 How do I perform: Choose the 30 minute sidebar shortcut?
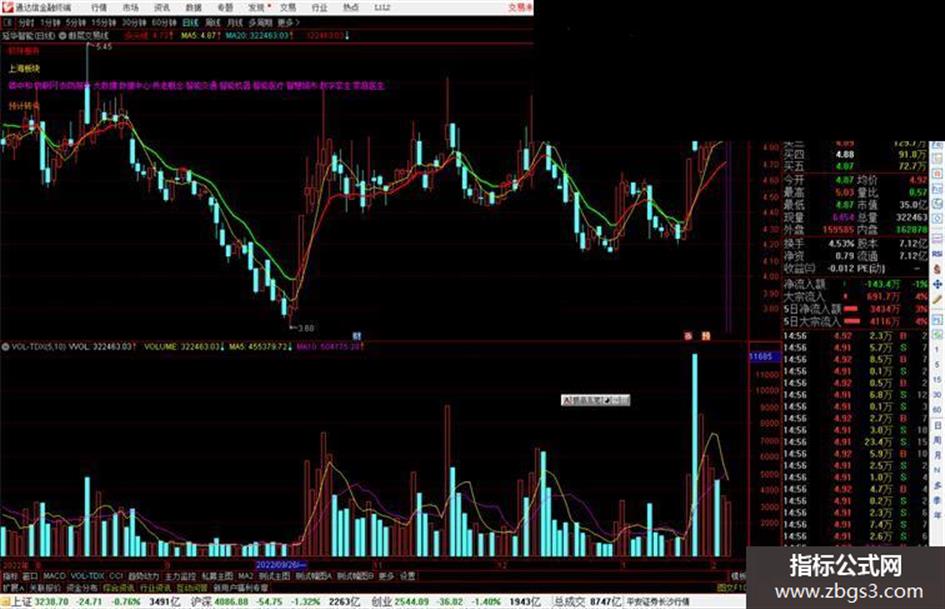(937, 395)
